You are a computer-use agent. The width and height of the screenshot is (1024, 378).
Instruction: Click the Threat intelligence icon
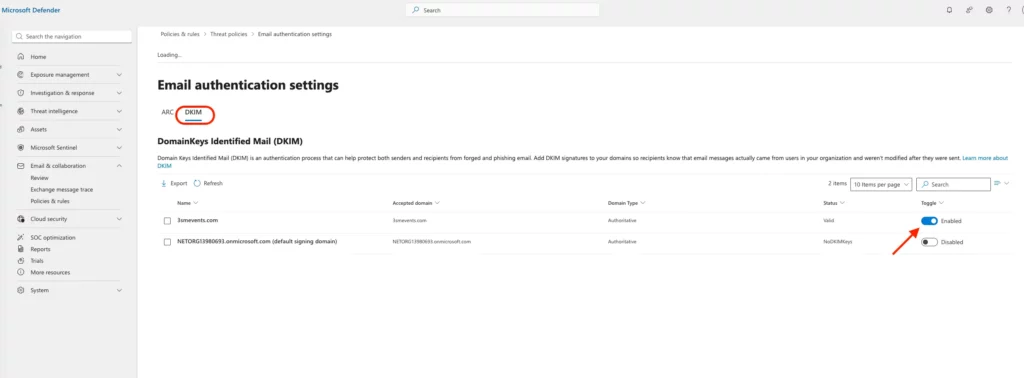(21, 111)
